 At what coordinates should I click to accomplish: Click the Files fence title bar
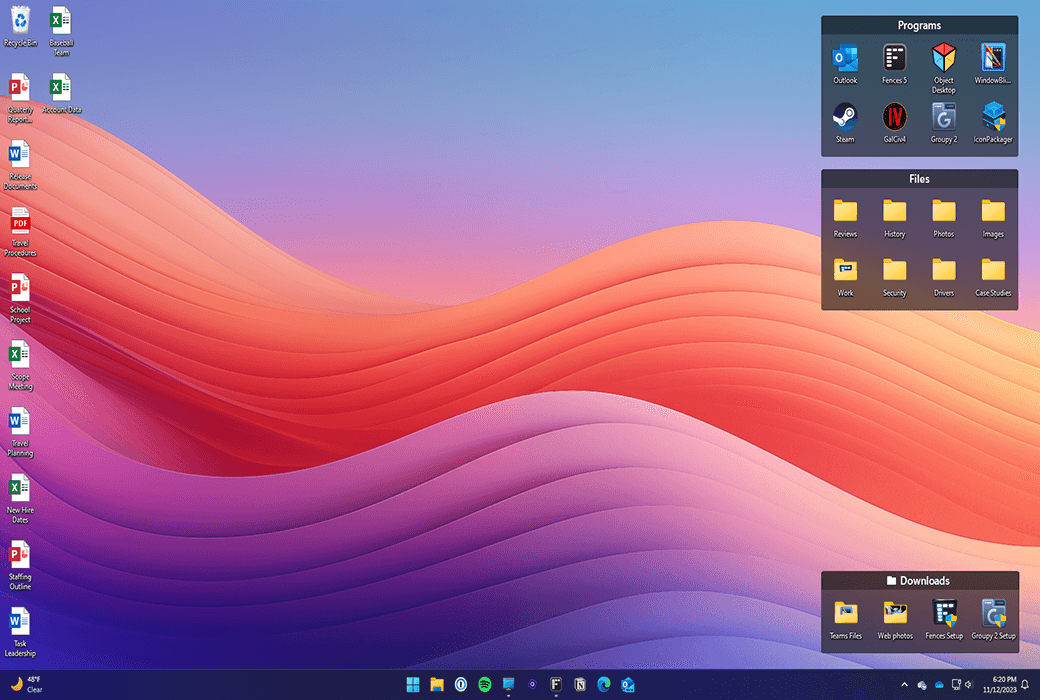click(x=919, y=179)
